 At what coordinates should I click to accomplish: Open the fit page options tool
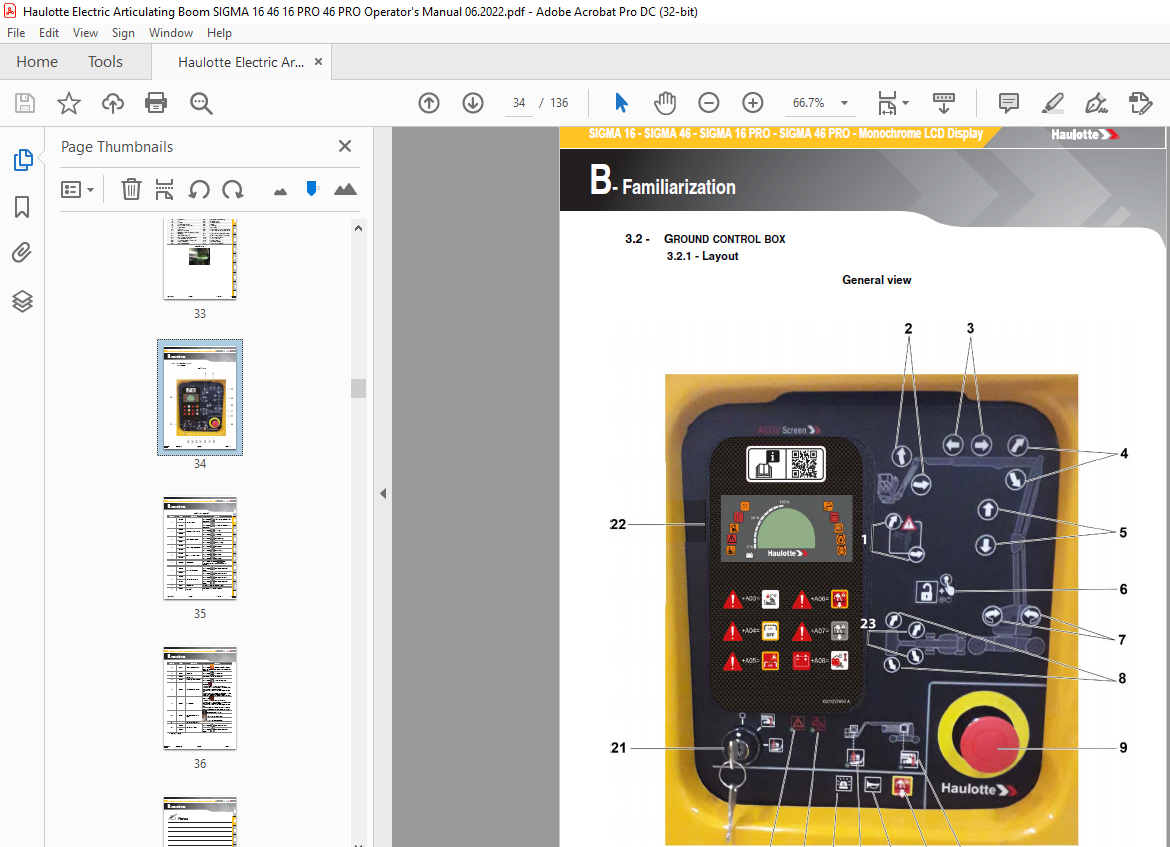pyautogui.click(x=886, y=103)
